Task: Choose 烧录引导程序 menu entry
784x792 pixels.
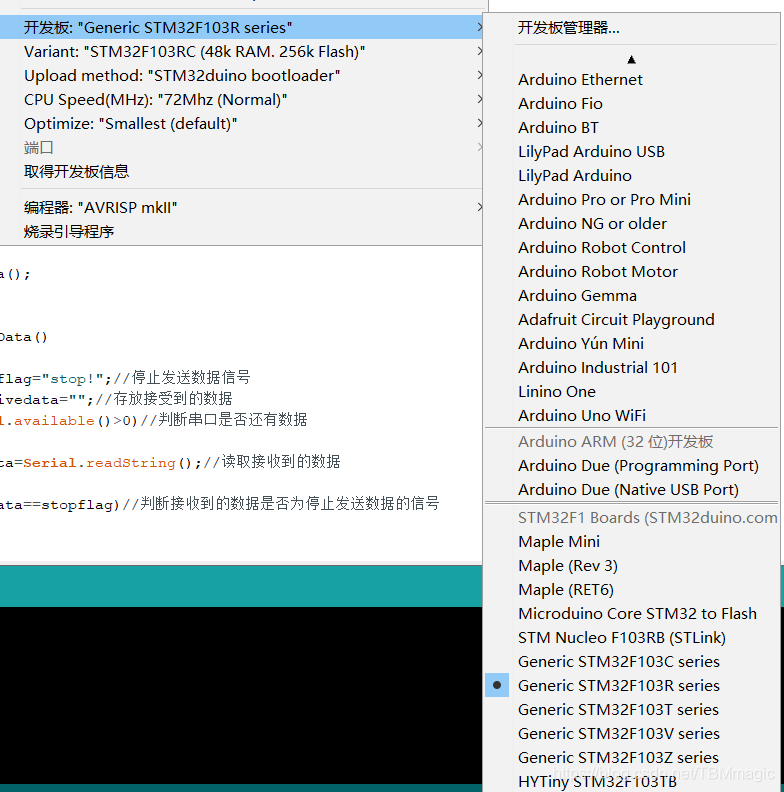Action: tap(241, 232)
